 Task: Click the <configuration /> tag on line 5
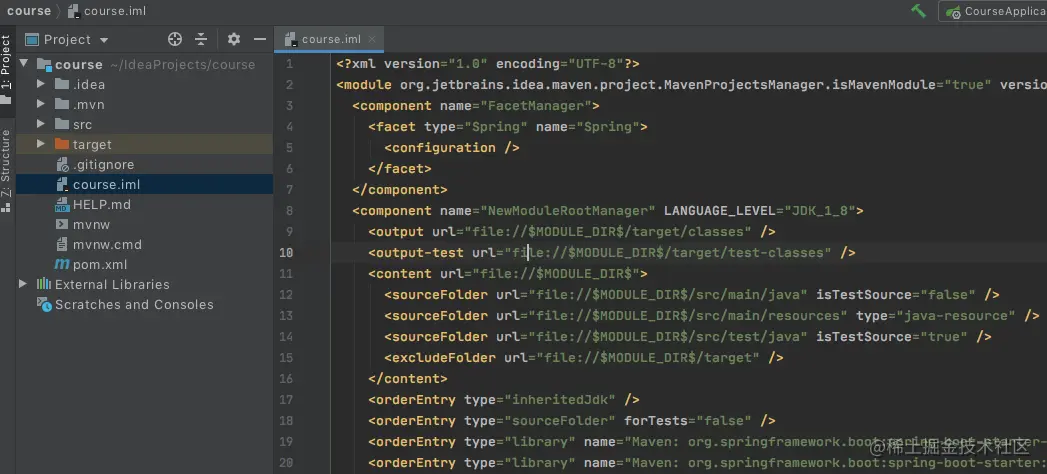click(452, 148)
